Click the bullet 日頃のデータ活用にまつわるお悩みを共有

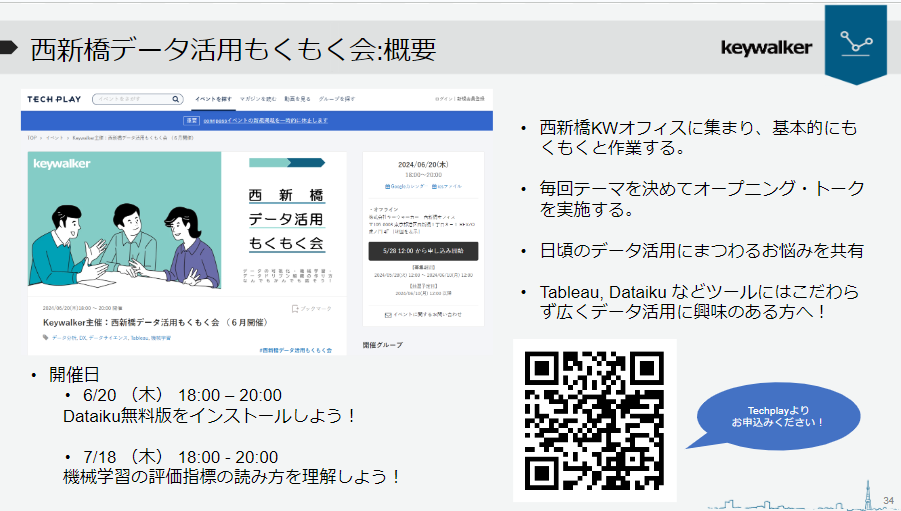[x=702, y=251]
